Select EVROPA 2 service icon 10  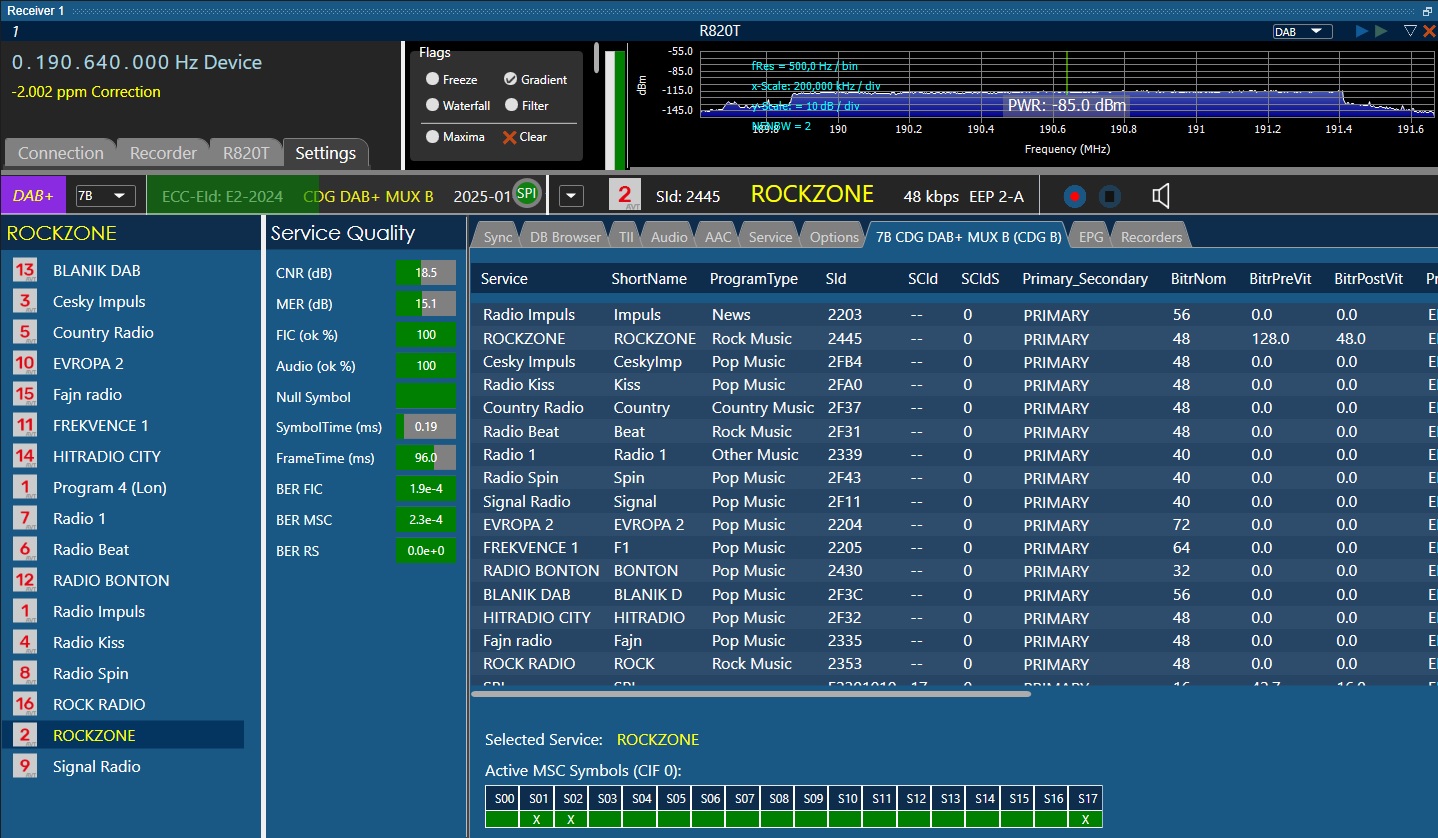click(x=25, y=363)
